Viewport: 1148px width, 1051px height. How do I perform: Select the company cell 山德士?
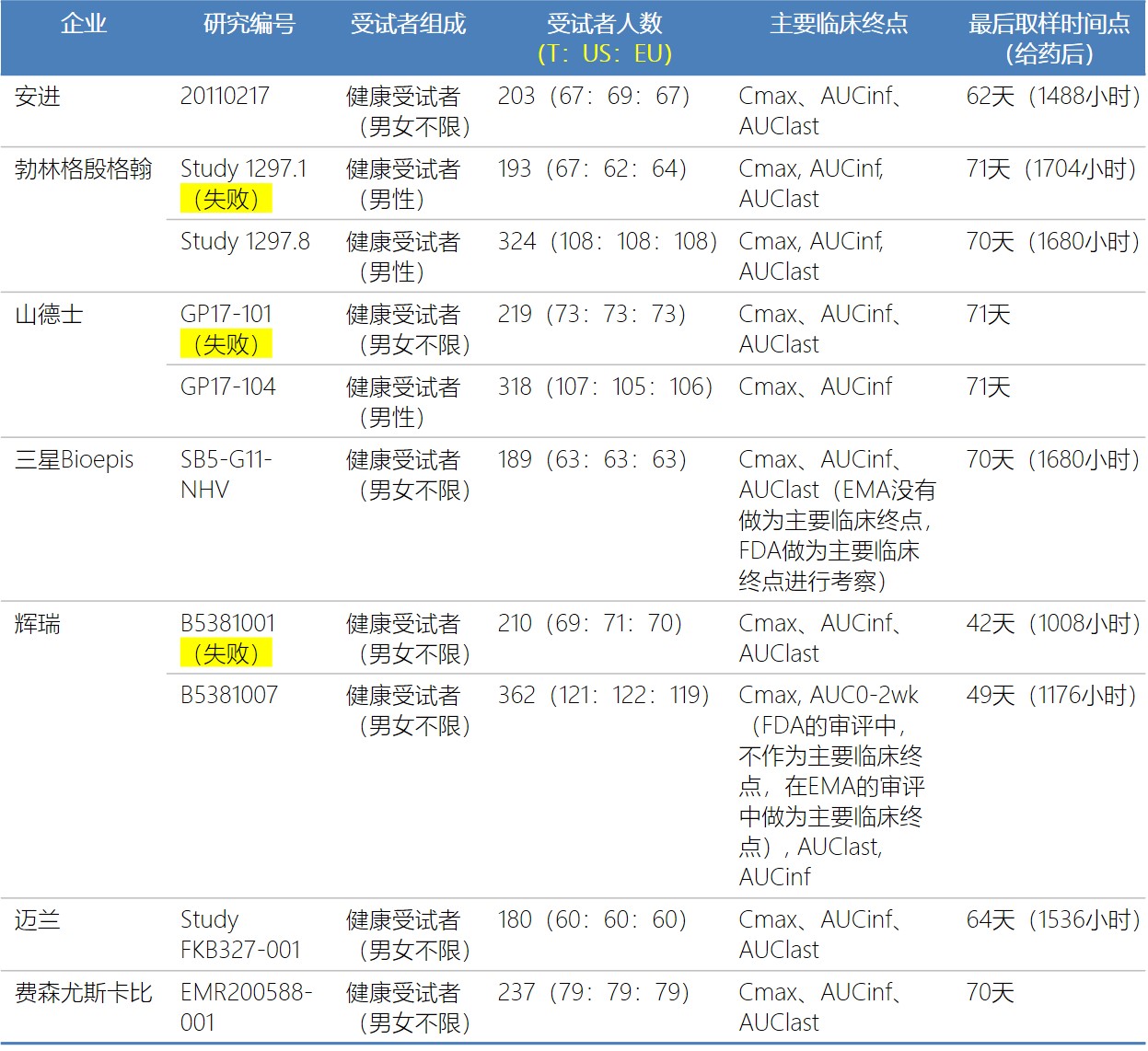point(49,314)
